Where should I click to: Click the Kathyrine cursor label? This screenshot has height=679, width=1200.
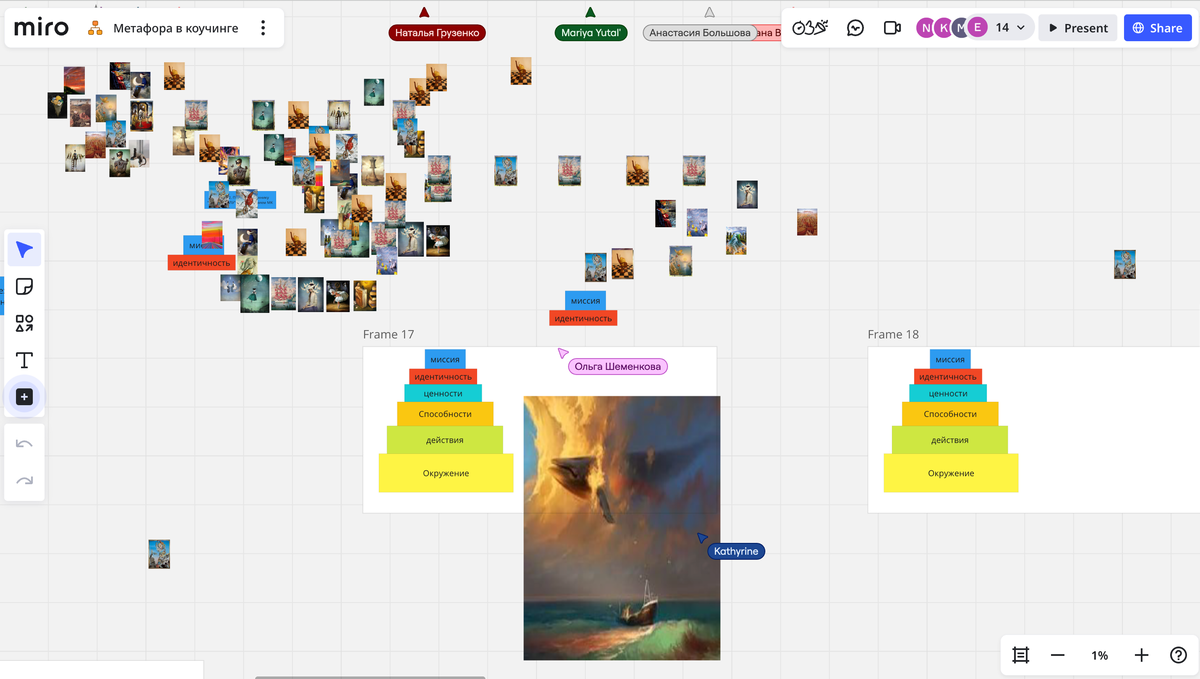tap(736, 551)
